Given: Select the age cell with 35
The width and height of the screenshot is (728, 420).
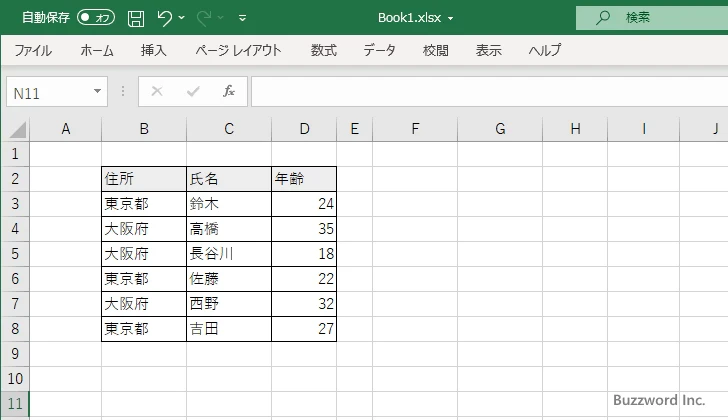Looking at the screenshot, I should coord(304,229).
